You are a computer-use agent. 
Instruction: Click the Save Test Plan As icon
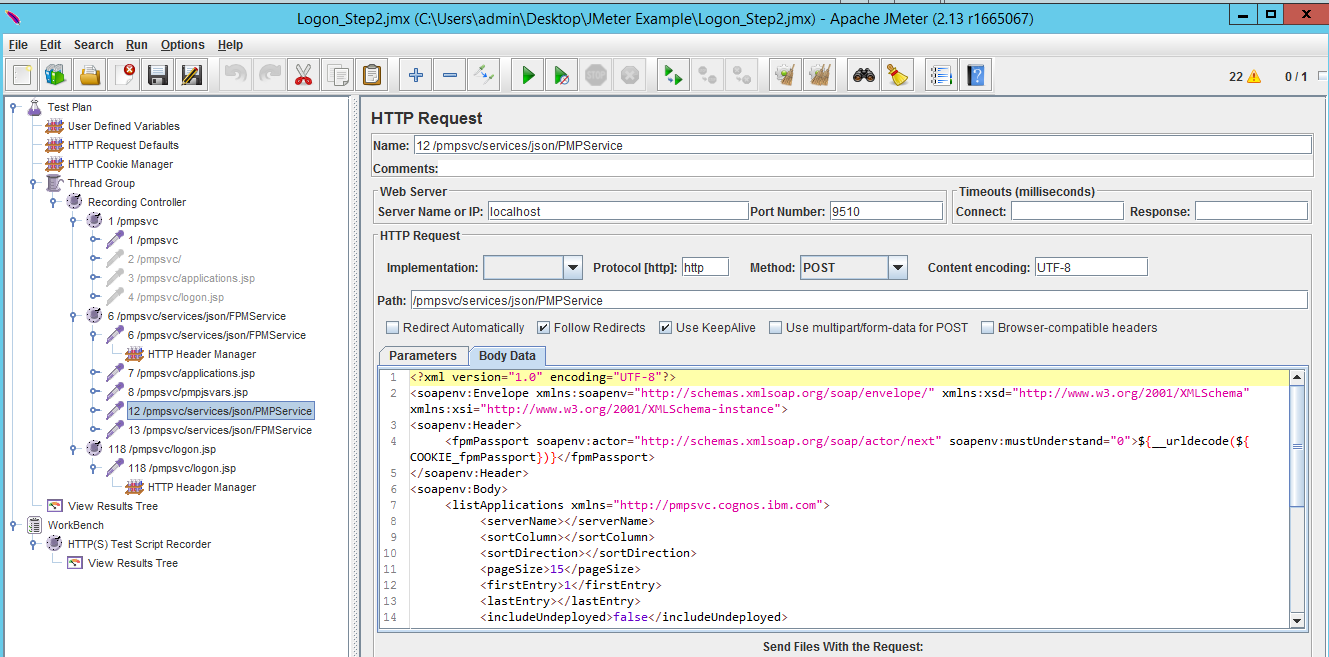coord(192,74)
